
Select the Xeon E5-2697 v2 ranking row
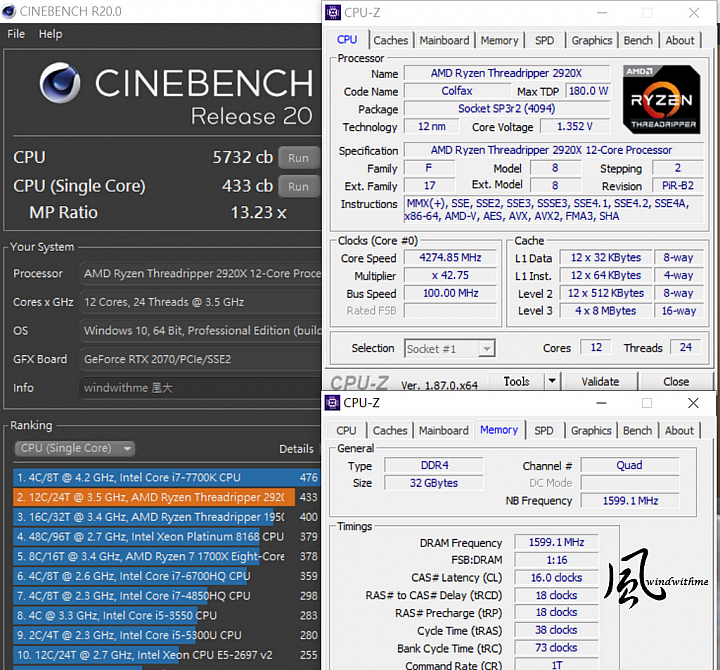click(166, 655)
